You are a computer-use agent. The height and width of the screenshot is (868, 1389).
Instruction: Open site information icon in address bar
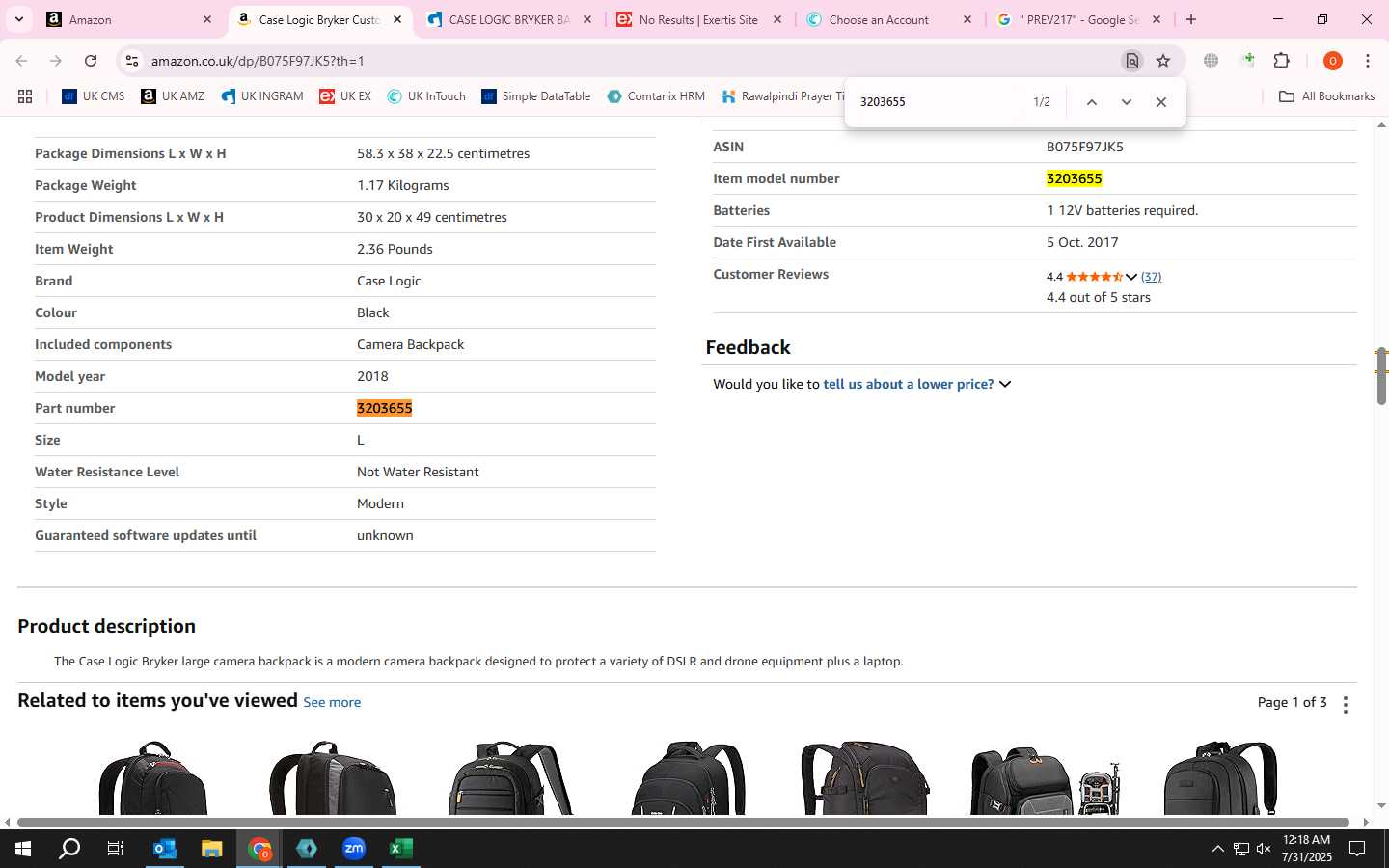[x=132, y=61]
